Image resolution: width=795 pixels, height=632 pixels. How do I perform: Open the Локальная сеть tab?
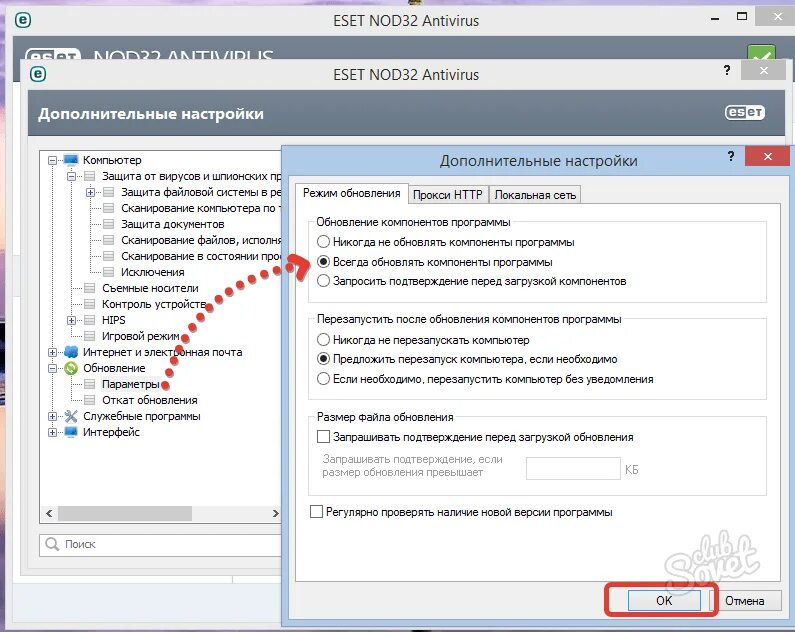pos(535,195)
